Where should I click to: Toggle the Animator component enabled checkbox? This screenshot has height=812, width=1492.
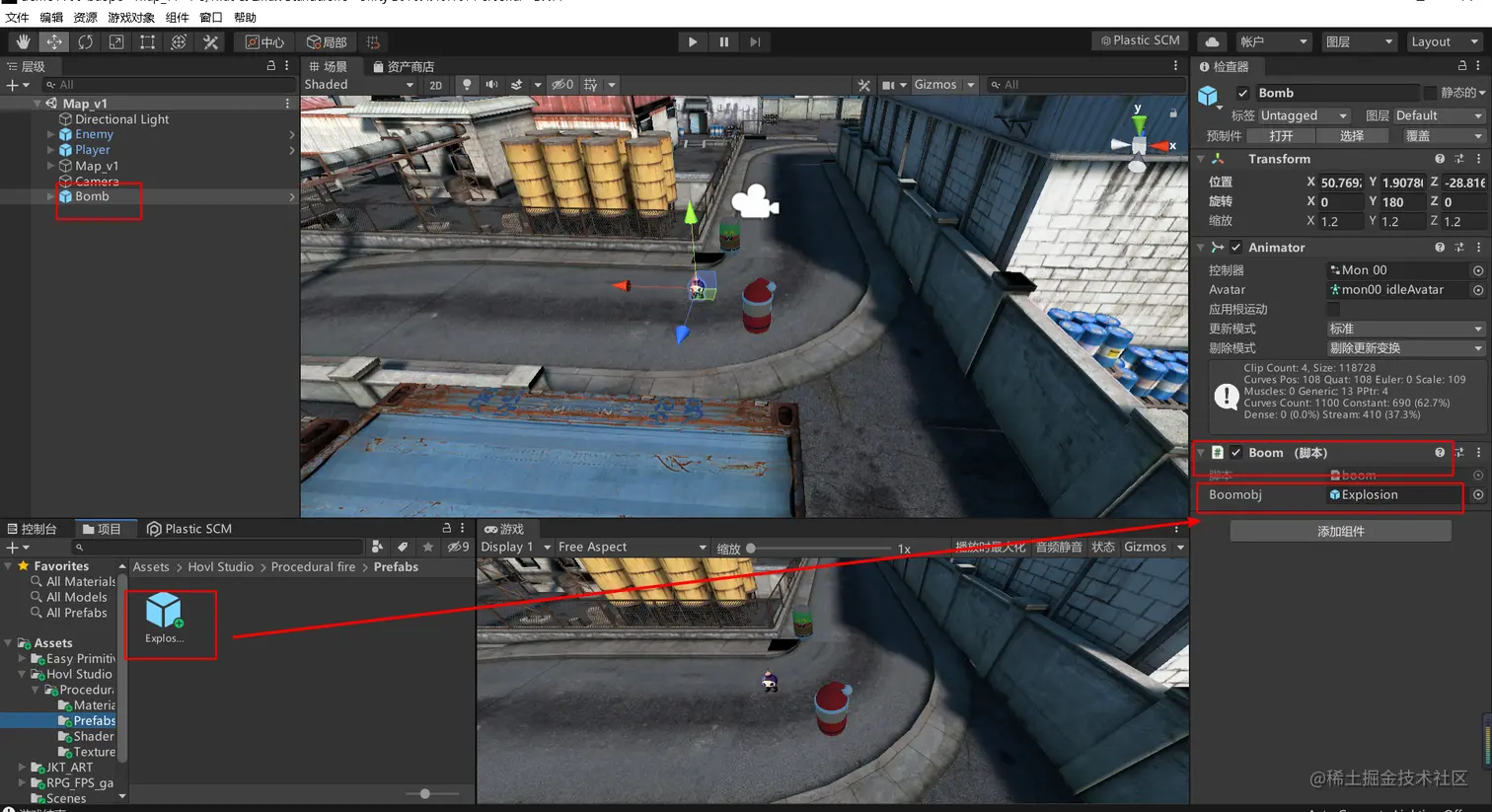coord(1235,248)
